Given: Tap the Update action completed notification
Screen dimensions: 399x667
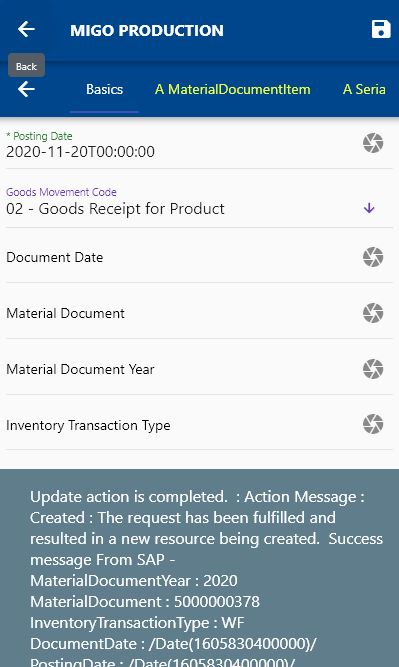Looking at the screenshot, I should pos(200,568).
